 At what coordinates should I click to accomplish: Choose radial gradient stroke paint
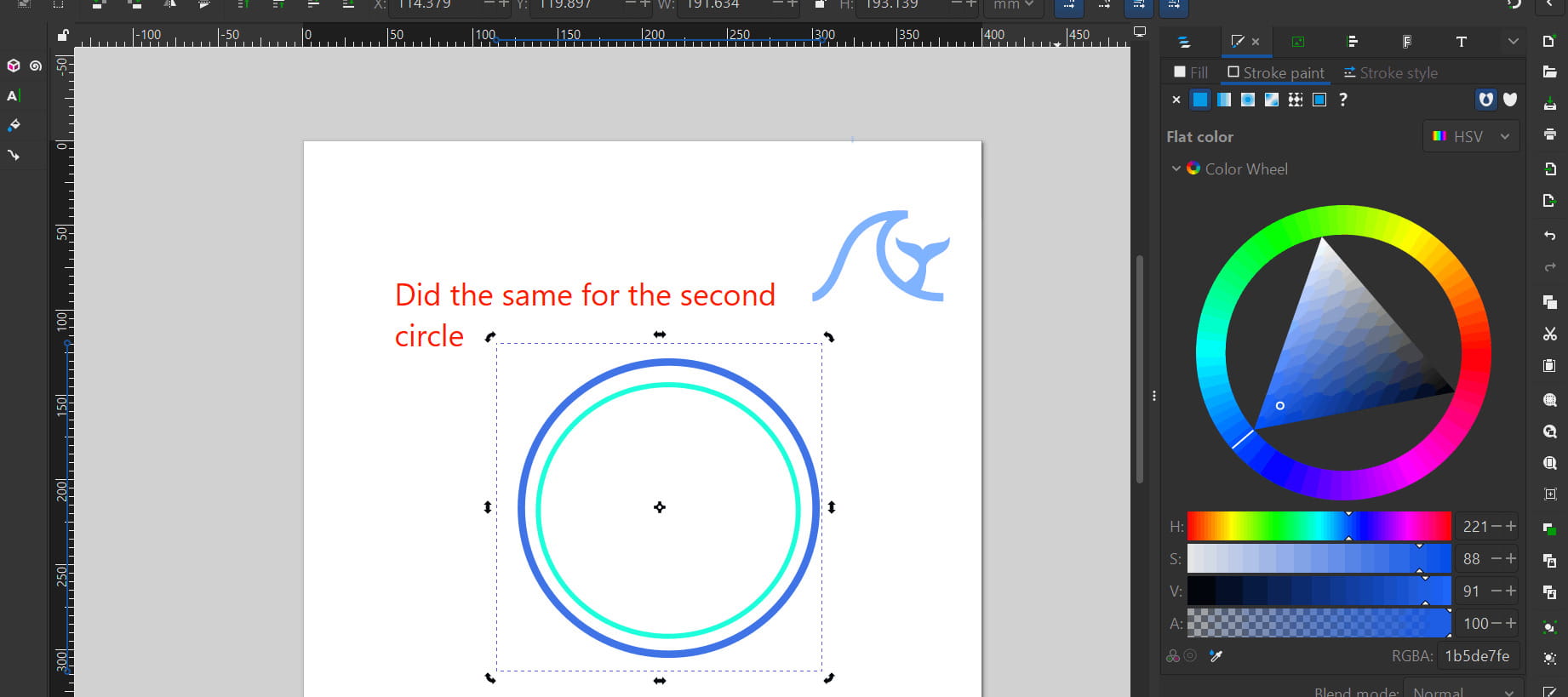(1248, 100)
